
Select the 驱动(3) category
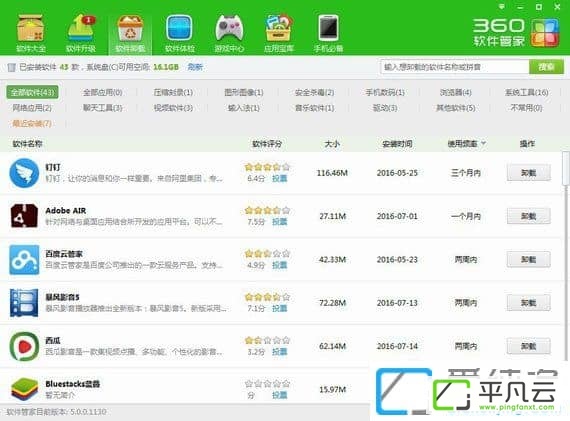click(385, 108)
